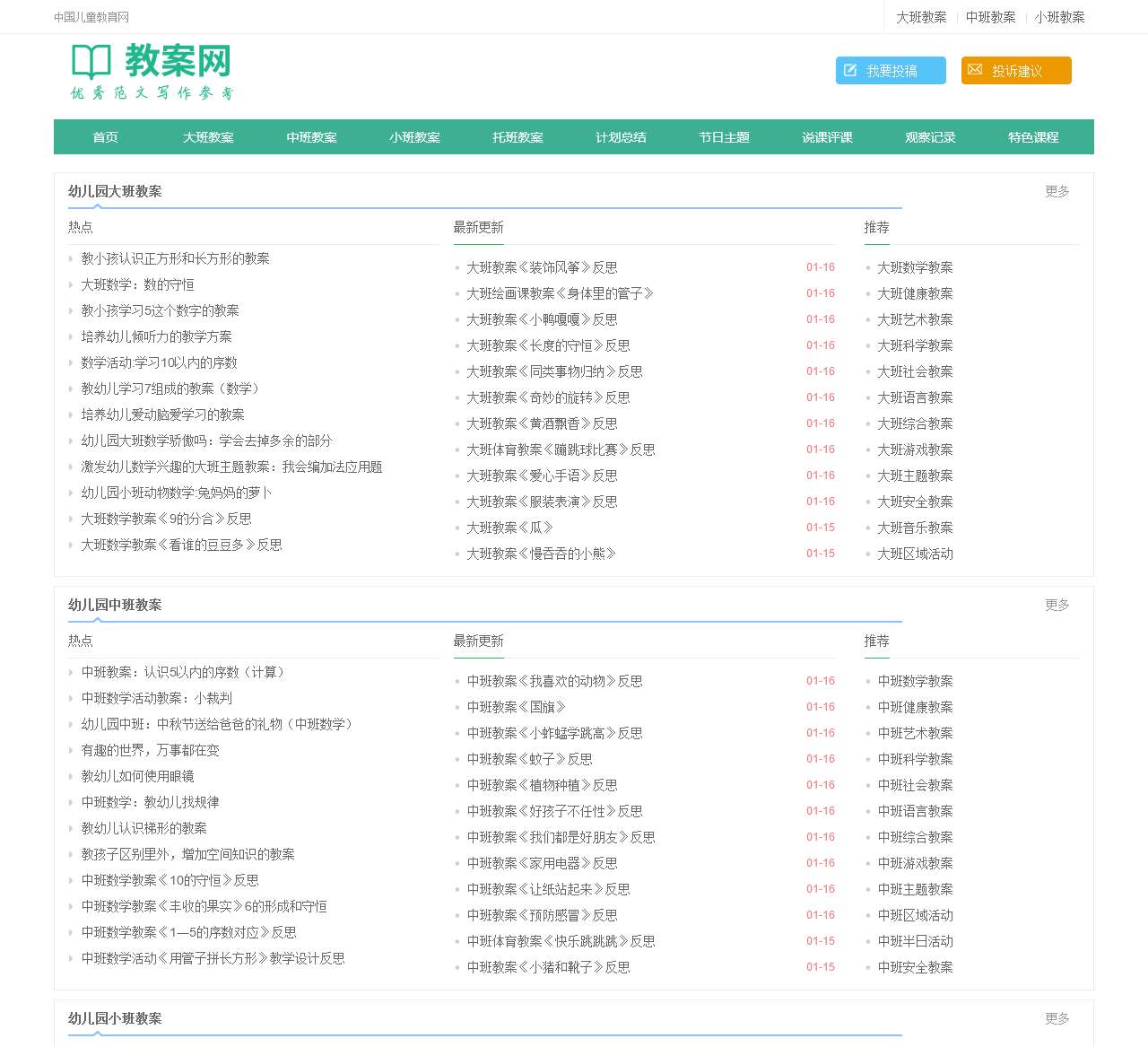Click the edit icon on 我要投稿
The height and width of the screenshot is (1047, 1148).
coord(850,70)
